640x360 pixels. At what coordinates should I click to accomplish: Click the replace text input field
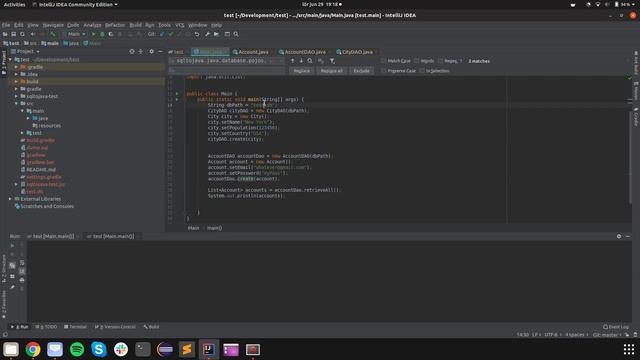[x=227, y=71]
